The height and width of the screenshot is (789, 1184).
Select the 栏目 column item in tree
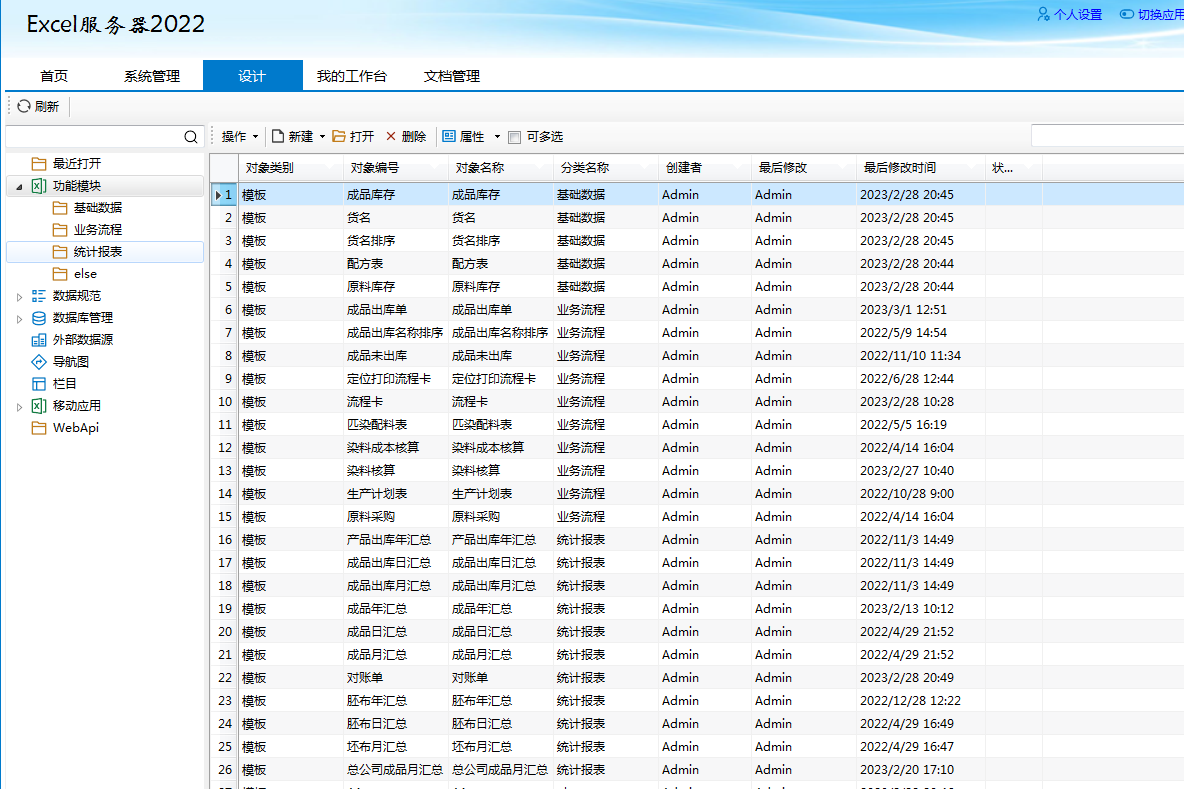64,384
